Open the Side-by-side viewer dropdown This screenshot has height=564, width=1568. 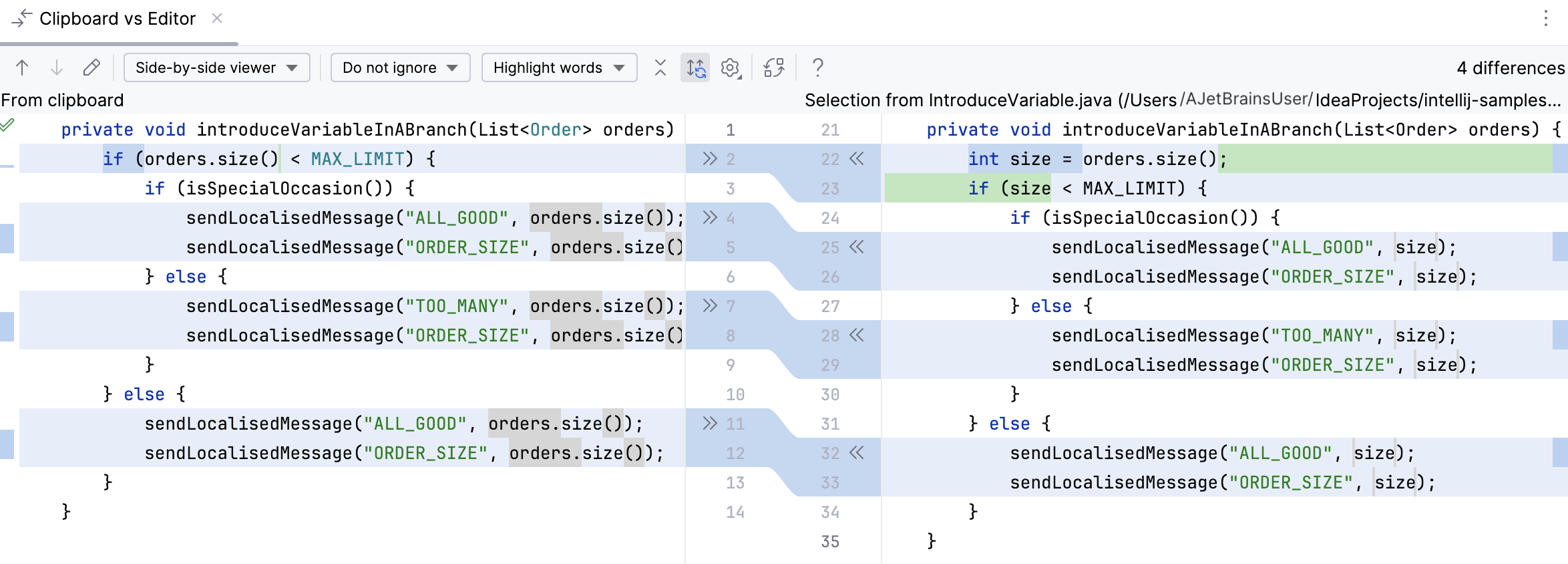click(x=216, y=67)
